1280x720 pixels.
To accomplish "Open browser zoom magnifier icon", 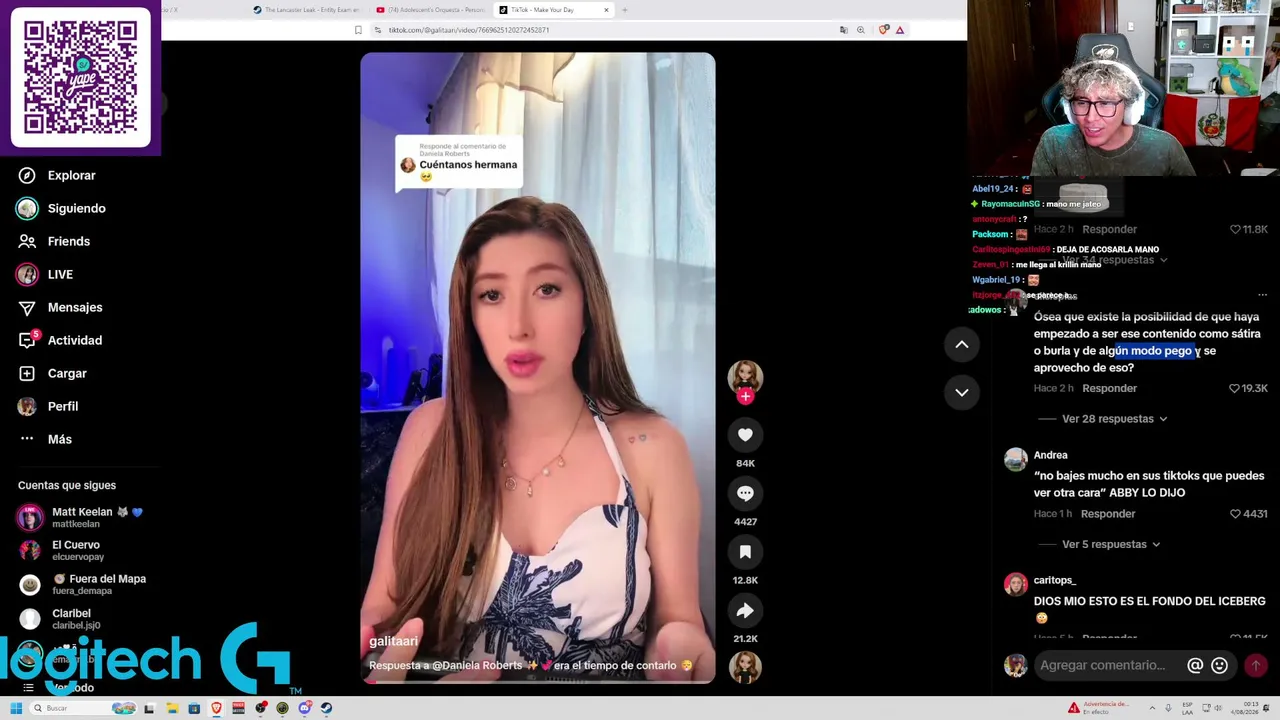I will 861,30.
